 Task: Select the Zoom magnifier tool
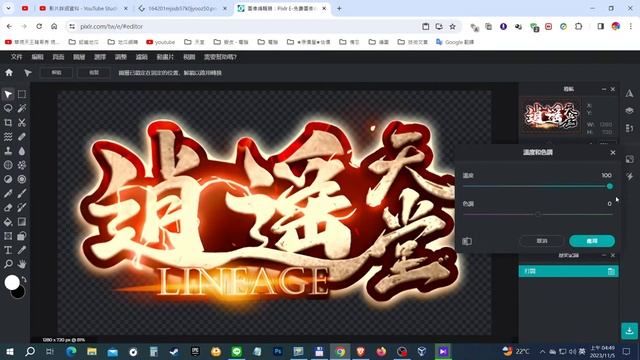(x=8, y=264)
